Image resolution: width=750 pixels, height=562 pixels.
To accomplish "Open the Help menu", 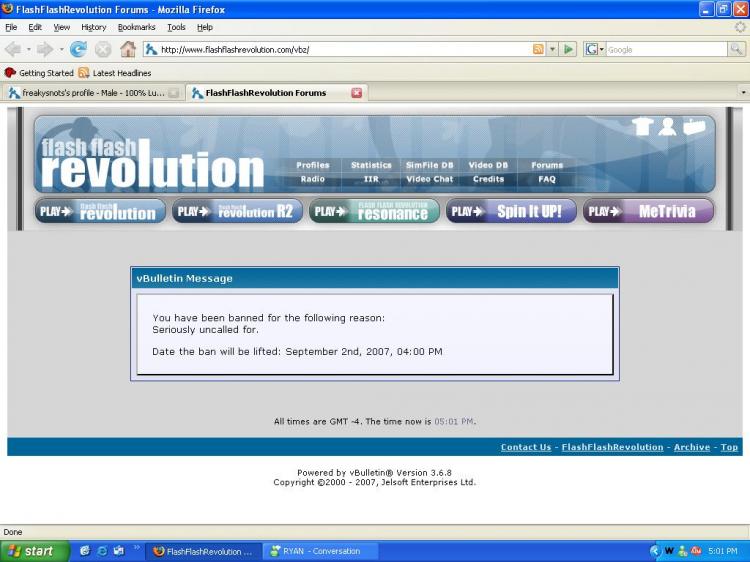I will (x=205, y=27).
